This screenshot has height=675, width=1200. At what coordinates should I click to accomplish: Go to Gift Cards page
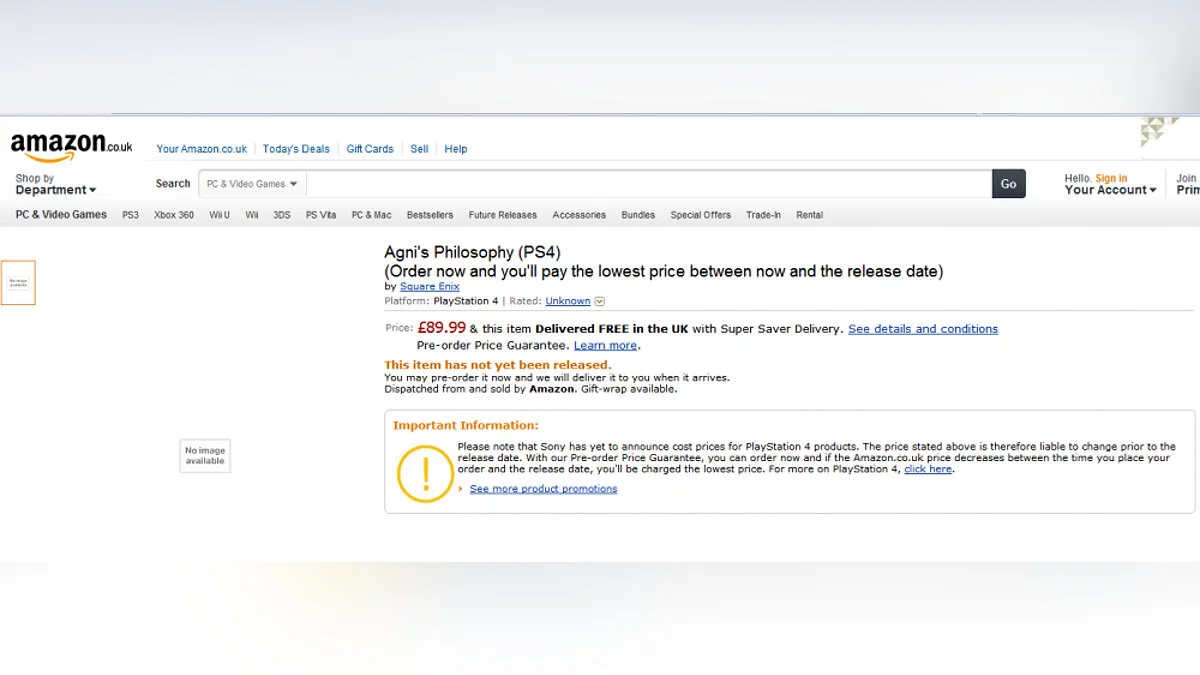pos(370,149)
